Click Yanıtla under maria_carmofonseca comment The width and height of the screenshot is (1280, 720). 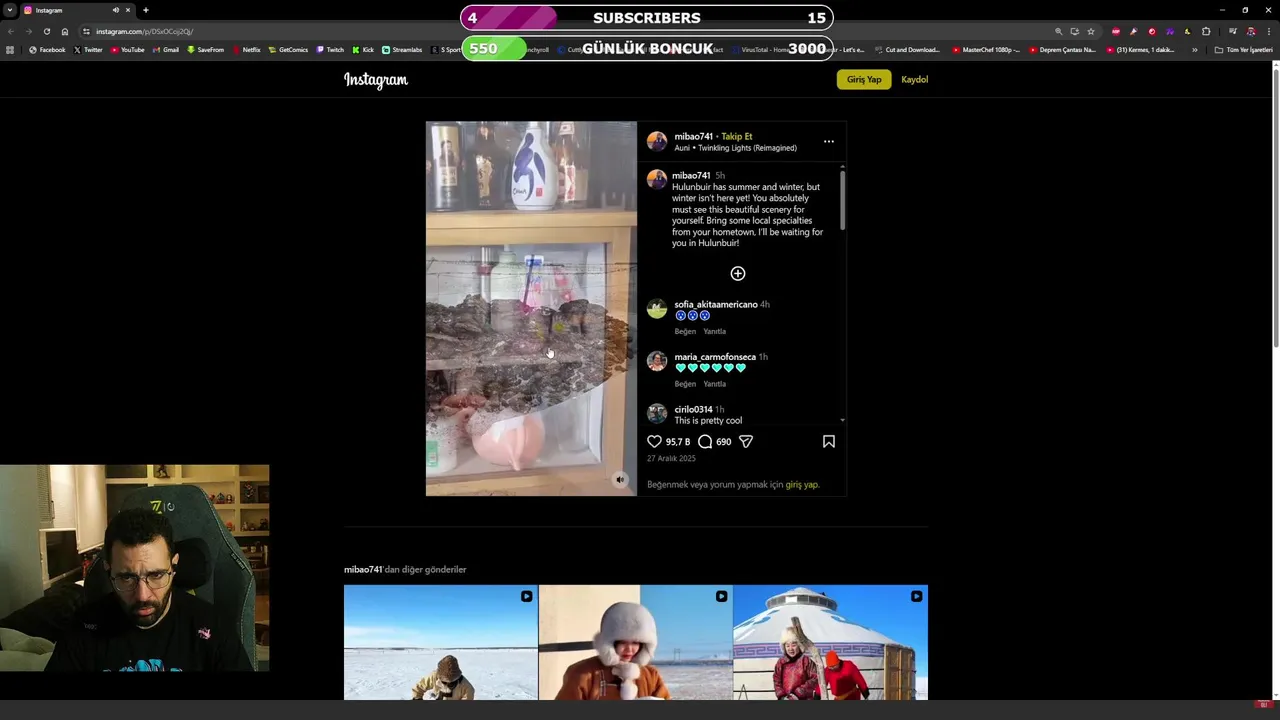pos(714,384)
